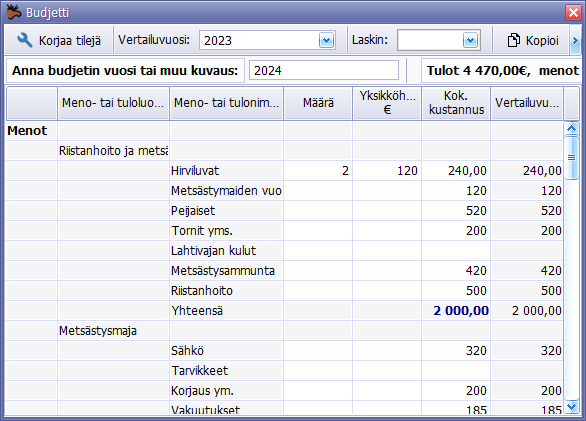
Task: Expand the toolbar overflow arrow
Action: [x=575, y=40]
